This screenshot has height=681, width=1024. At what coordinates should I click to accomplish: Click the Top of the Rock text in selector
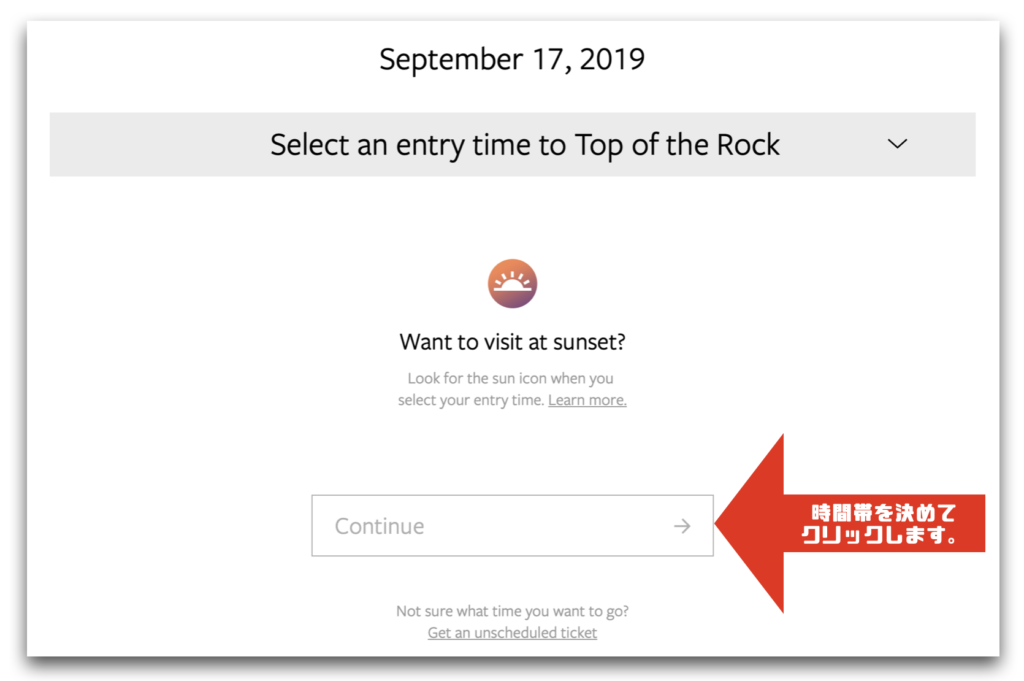coord(677,145)
